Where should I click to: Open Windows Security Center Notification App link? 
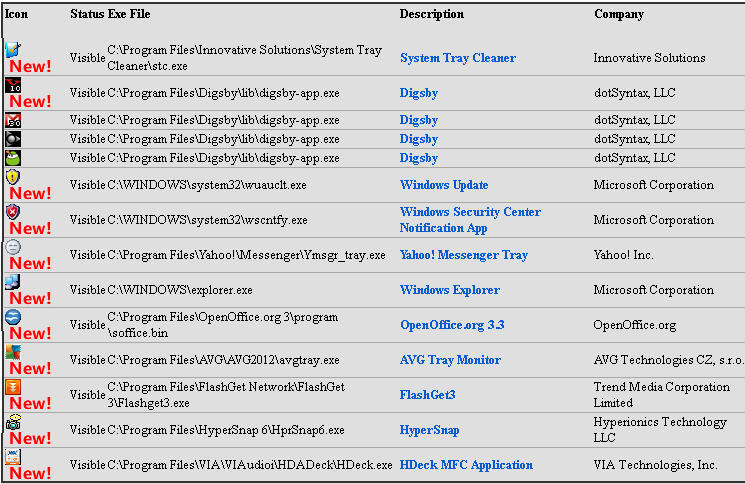[x=470, y=220]
